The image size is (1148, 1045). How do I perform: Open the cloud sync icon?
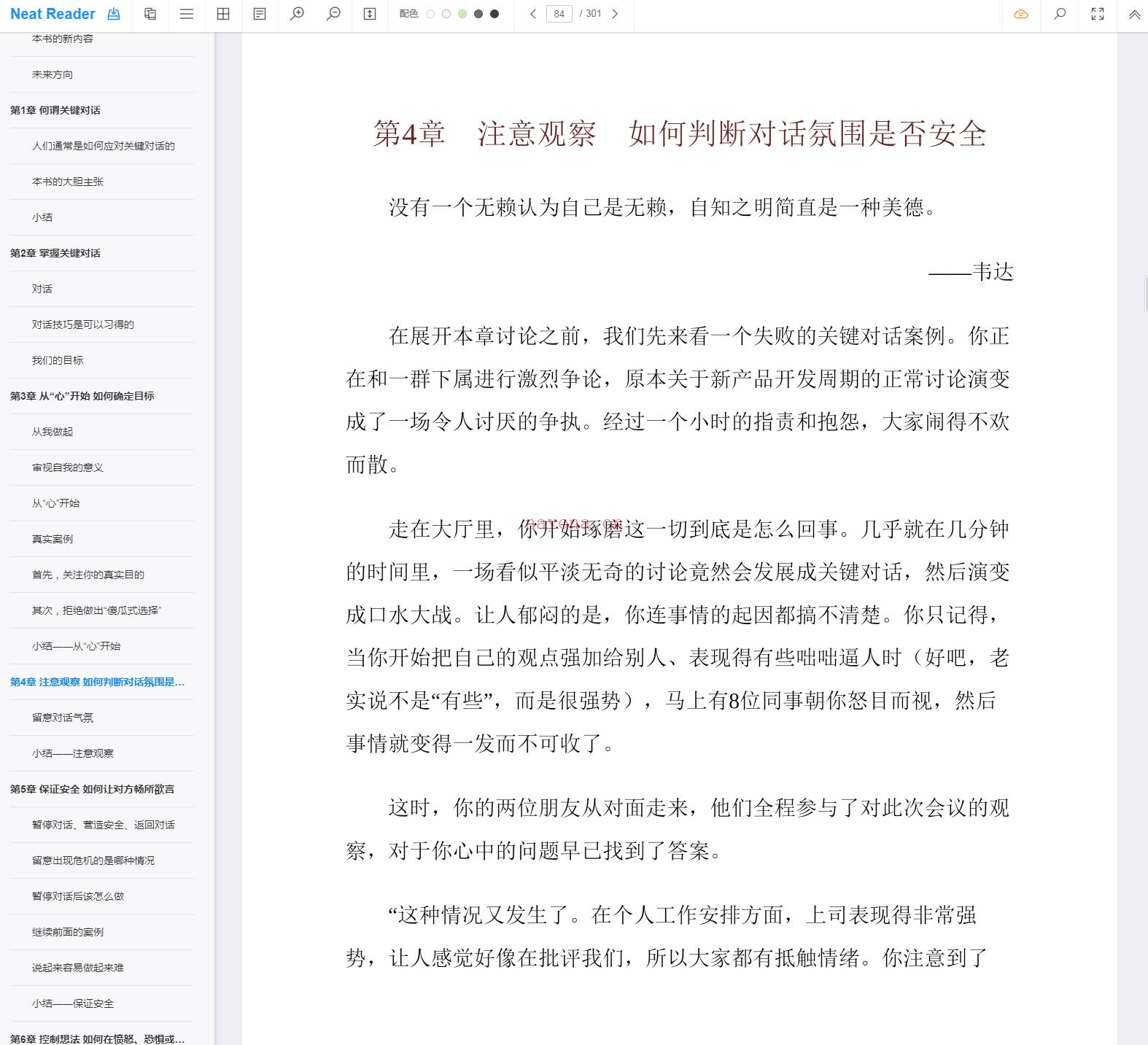pos(1021,14)
